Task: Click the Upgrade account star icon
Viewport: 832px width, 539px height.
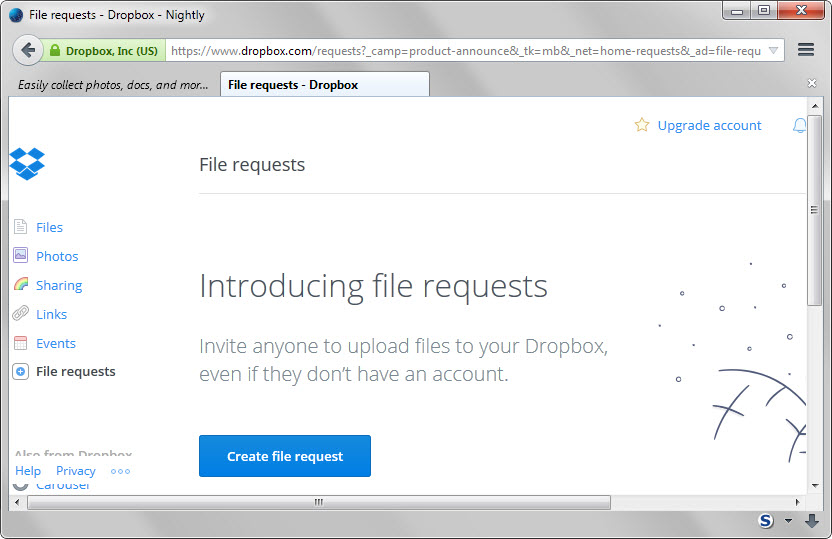Action: coord(642,125)
